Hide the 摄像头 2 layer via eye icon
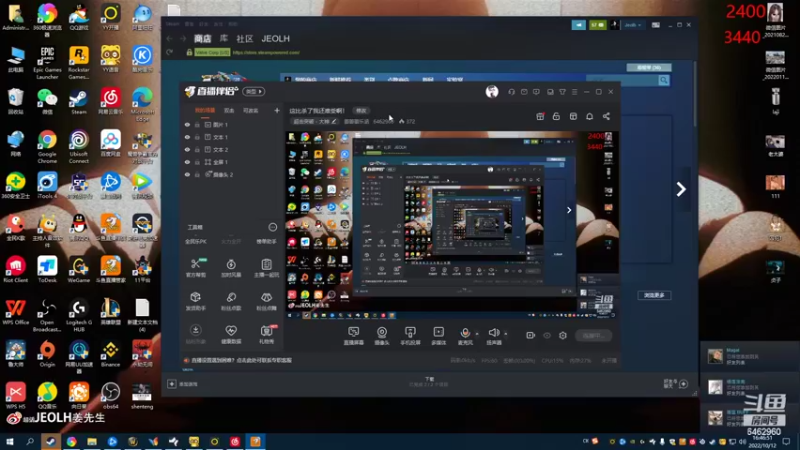 point(187,174)
